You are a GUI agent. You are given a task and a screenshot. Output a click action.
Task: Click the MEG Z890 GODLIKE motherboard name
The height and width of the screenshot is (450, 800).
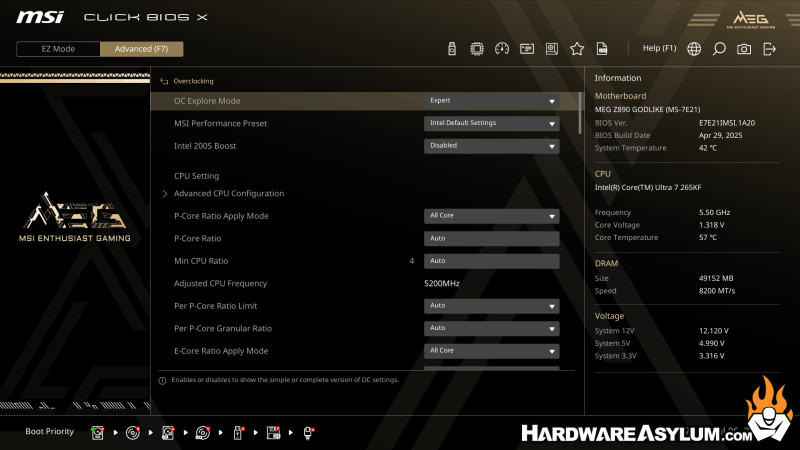coord(647,109)
